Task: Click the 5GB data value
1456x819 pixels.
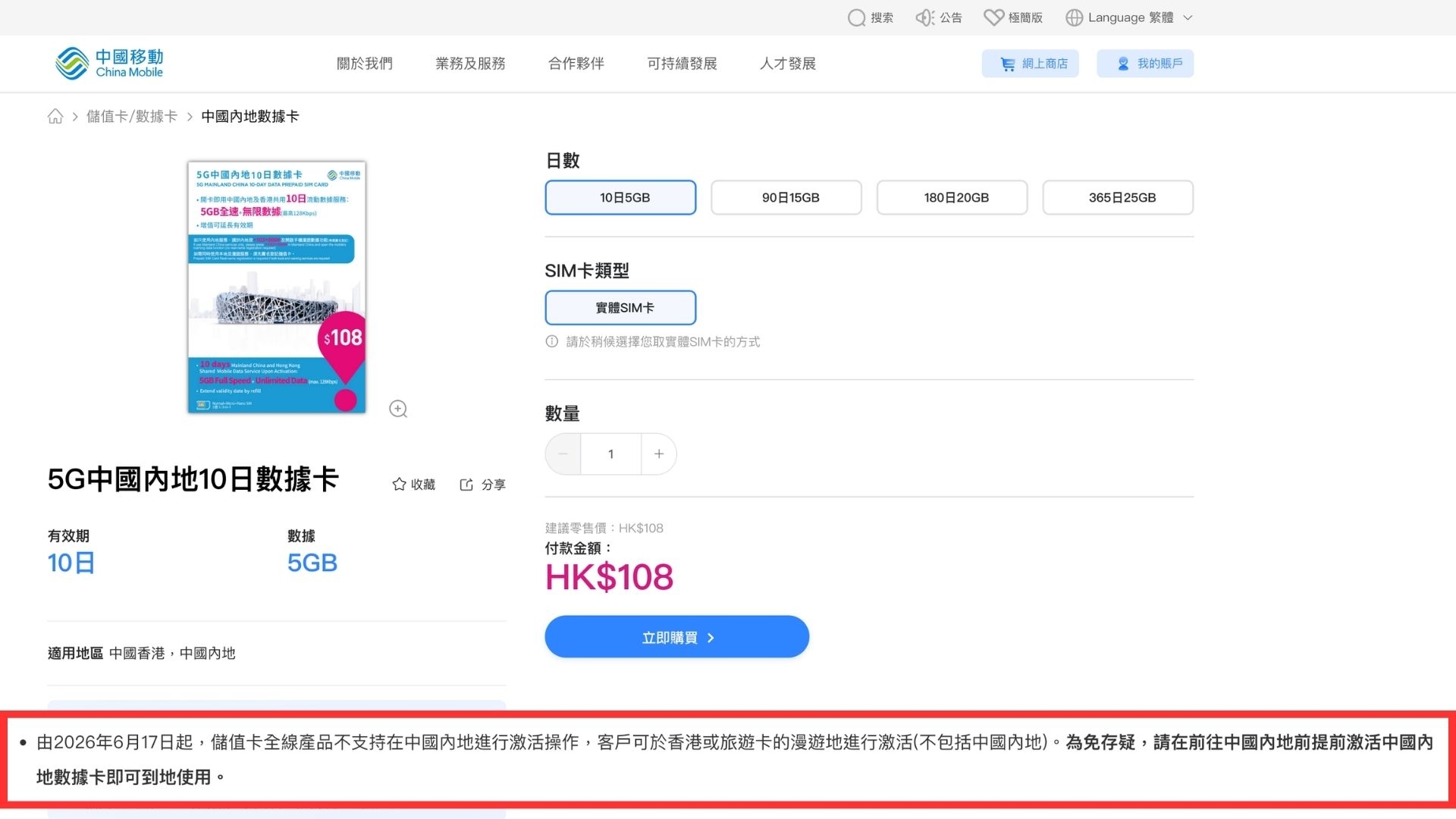Action: click(312, 563)
